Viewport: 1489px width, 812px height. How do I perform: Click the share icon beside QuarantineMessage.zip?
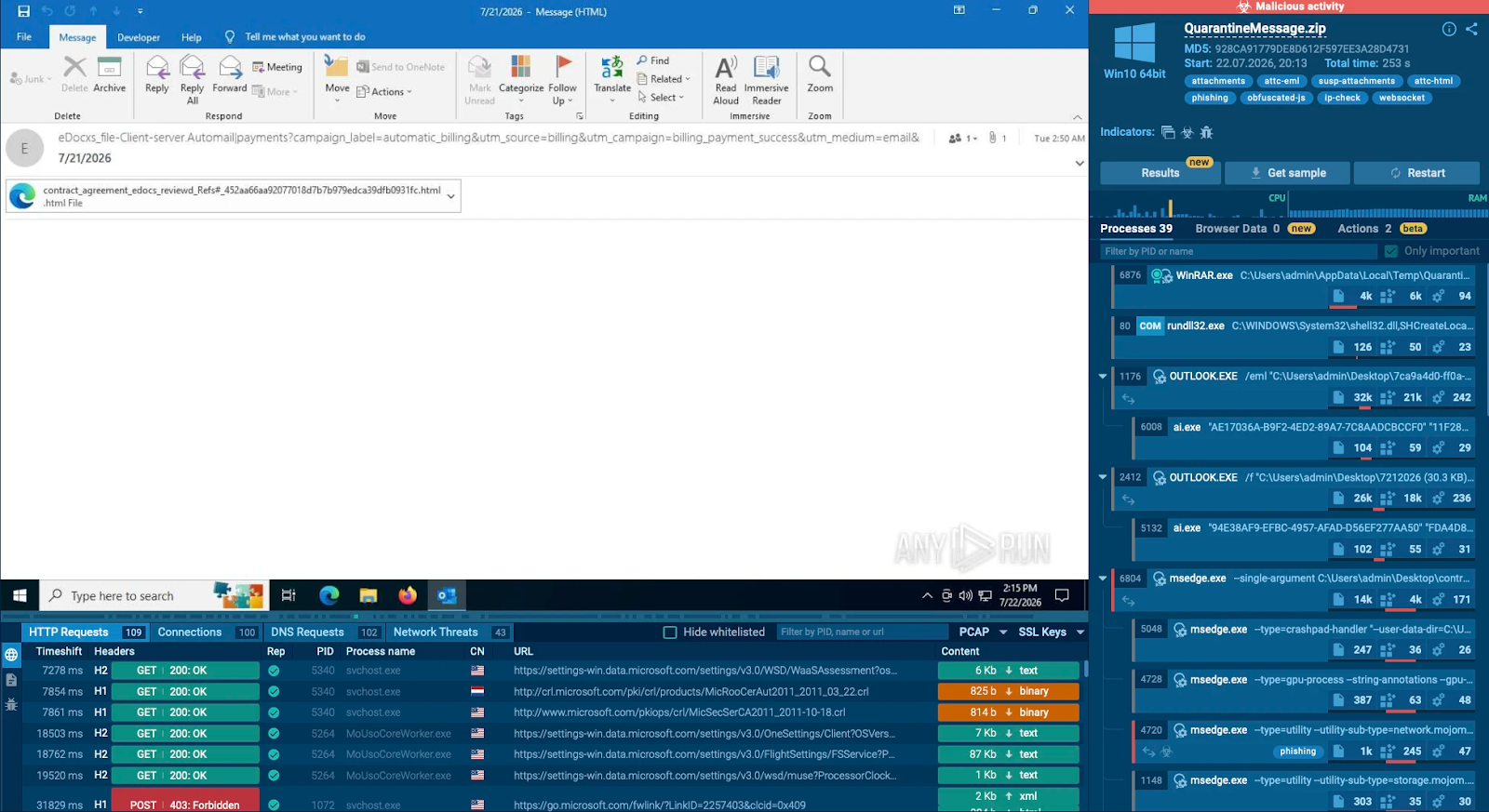[1471, 29]
